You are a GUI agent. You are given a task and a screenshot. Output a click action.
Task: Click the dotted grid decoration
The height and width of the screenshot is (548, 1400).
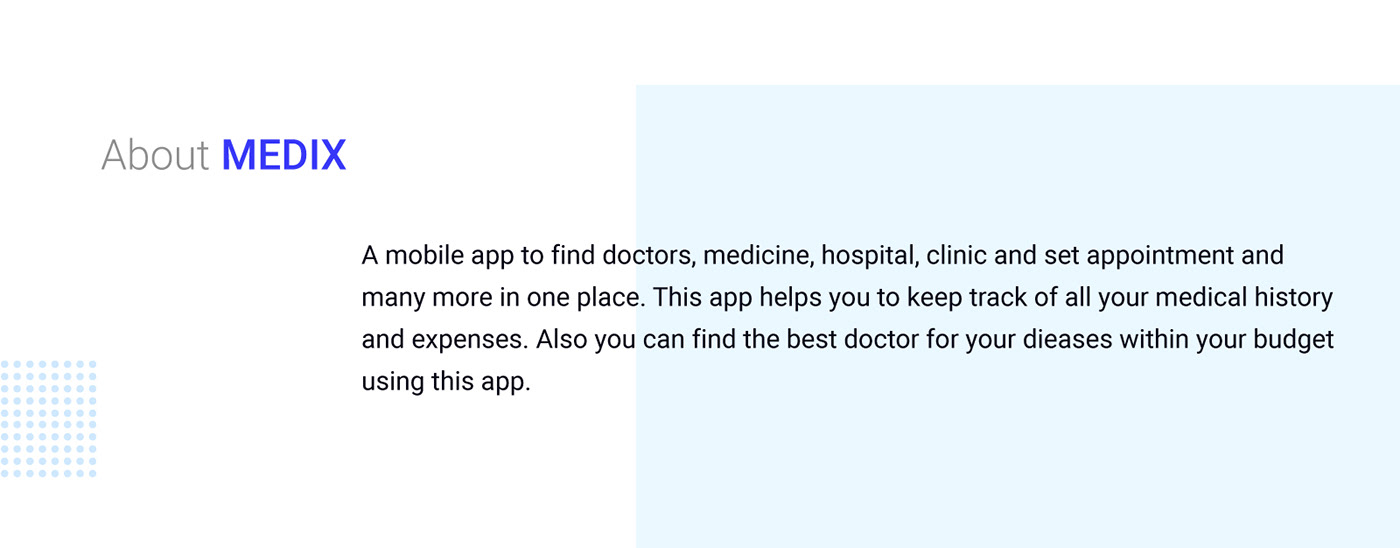49,419
